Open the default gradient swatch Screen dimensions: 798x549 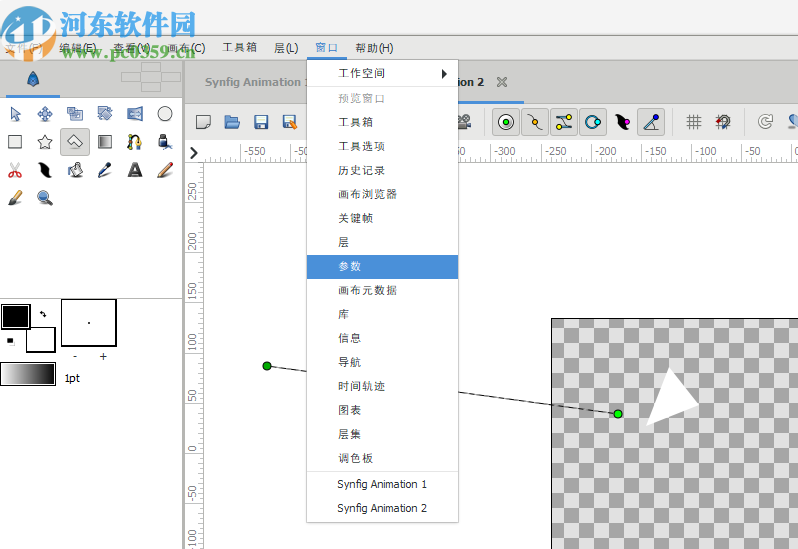point(28,374)
